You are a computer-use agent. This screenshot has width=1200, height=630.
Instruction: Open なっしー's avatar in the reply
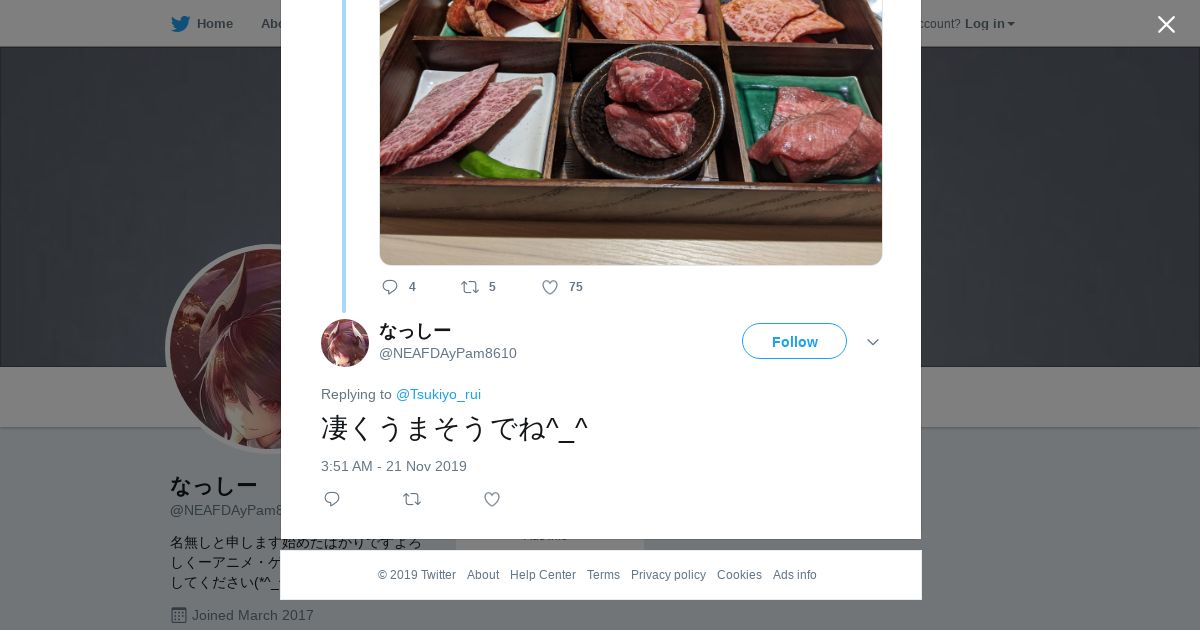click(345, 343)
